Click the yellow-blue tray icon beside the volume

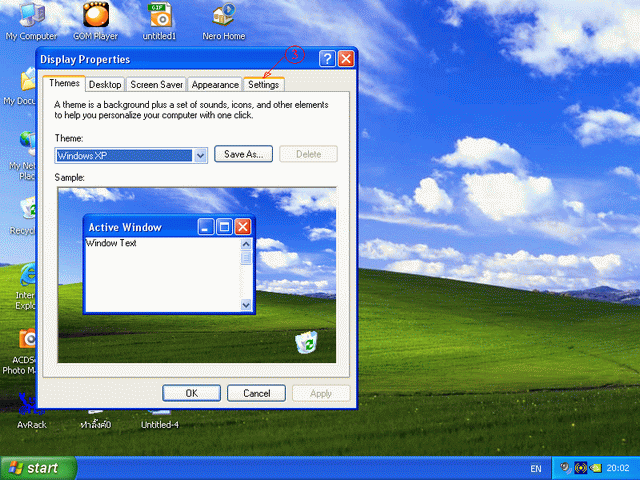coord(580,467)
